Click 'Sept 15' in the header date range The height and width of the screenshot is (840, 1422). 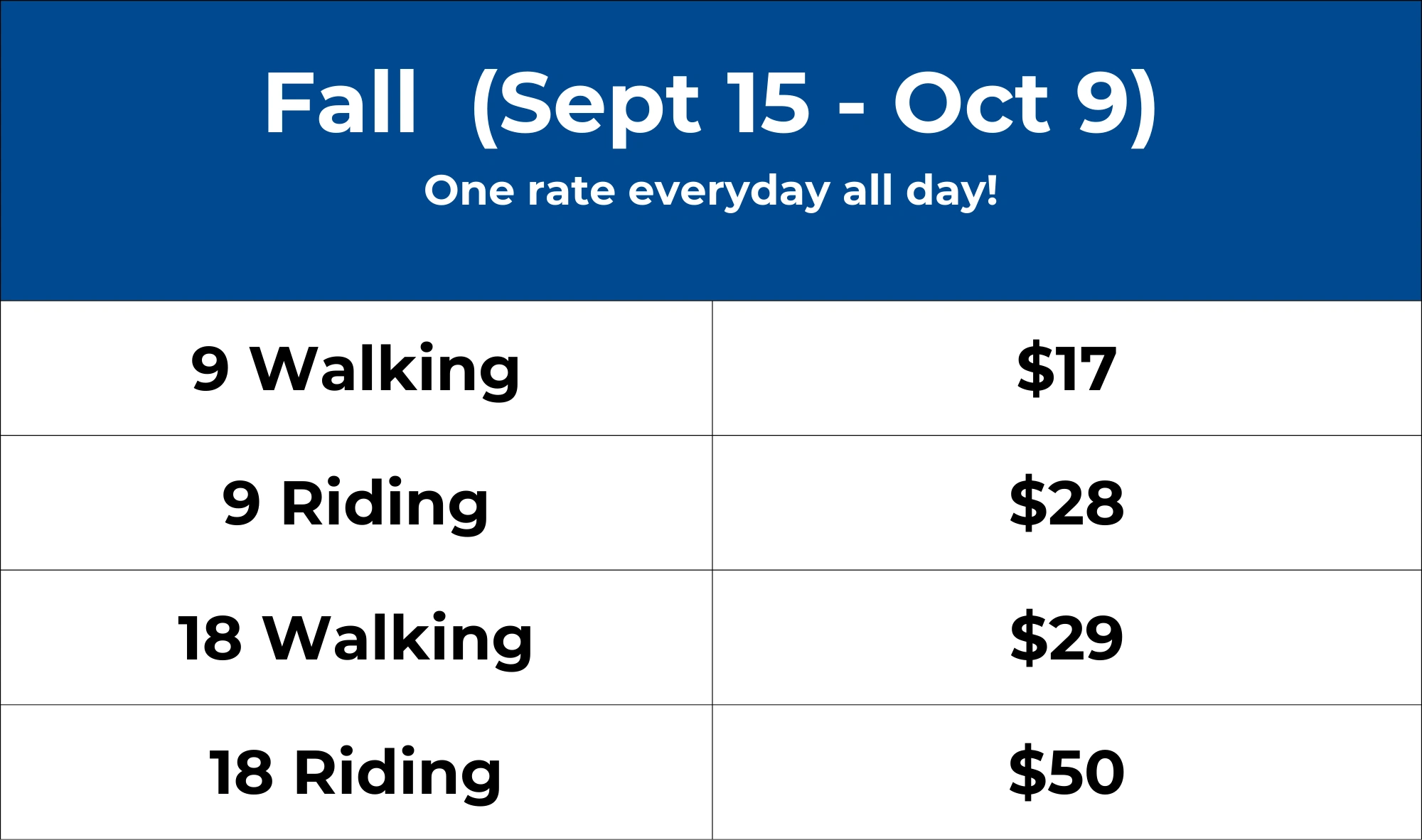(x=654, y=105)
